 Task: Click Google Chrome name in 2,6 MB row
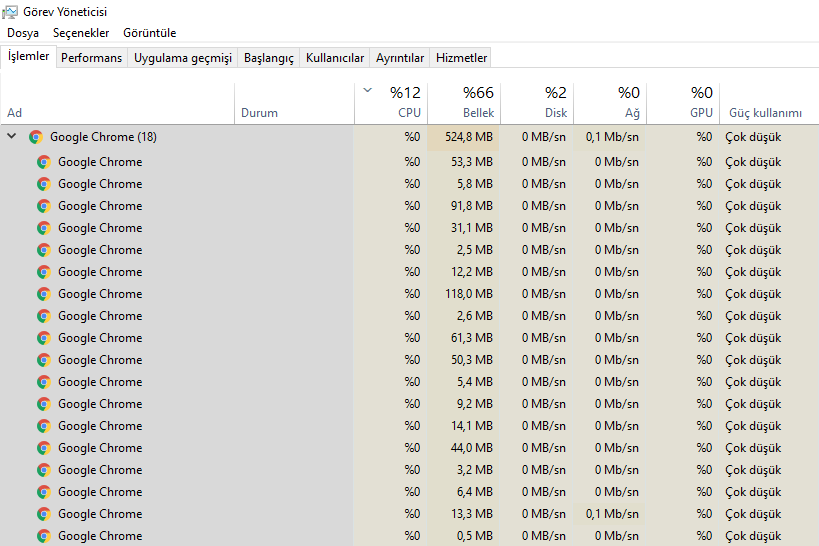100,316
